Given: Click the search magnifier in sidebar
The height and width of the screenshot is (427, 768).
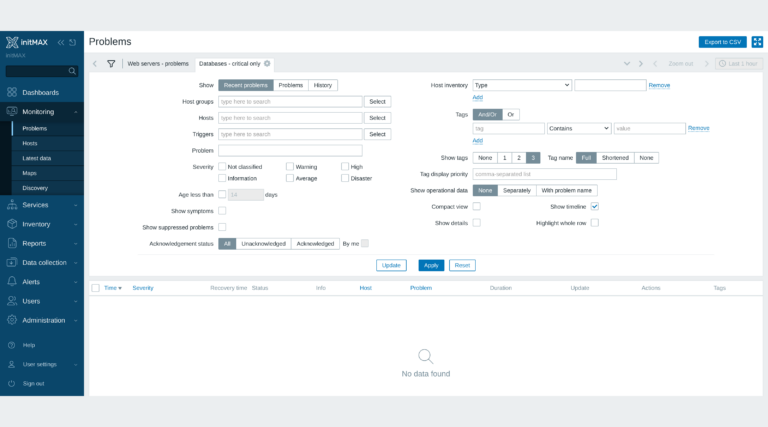Looking at the screenshot, I should pyautogui.click(x=72, y=71).
